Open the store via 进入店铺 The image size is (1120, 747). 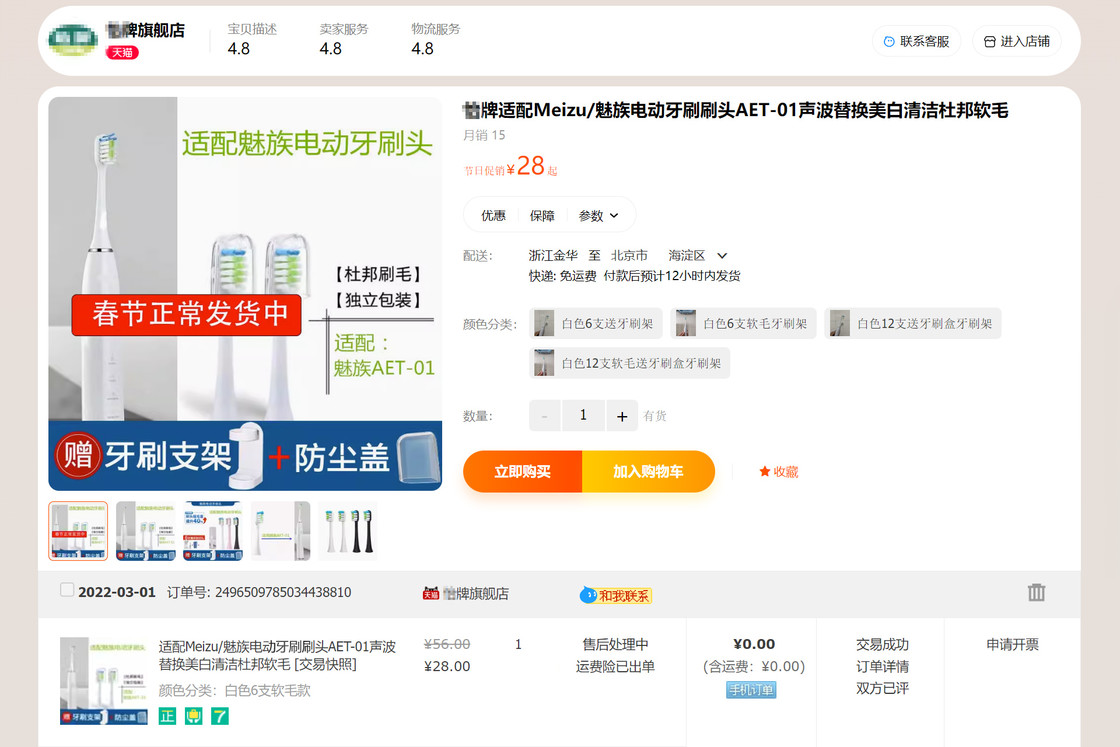(1016, 41)
